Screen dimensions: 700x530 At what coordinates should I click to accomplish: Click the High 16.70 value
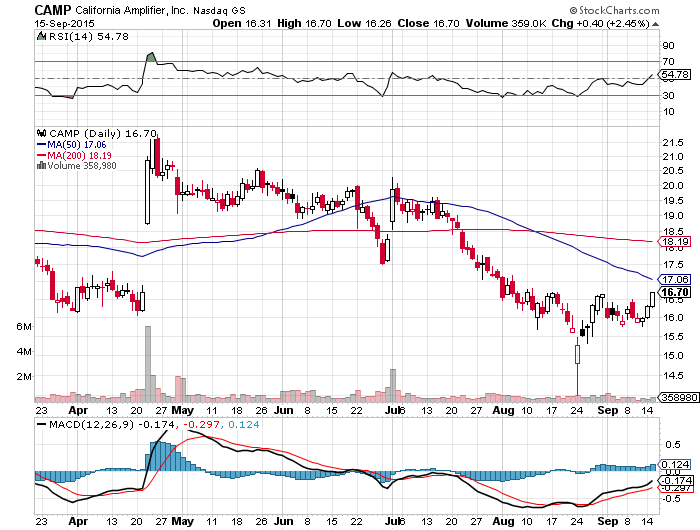tap(304, 23)
